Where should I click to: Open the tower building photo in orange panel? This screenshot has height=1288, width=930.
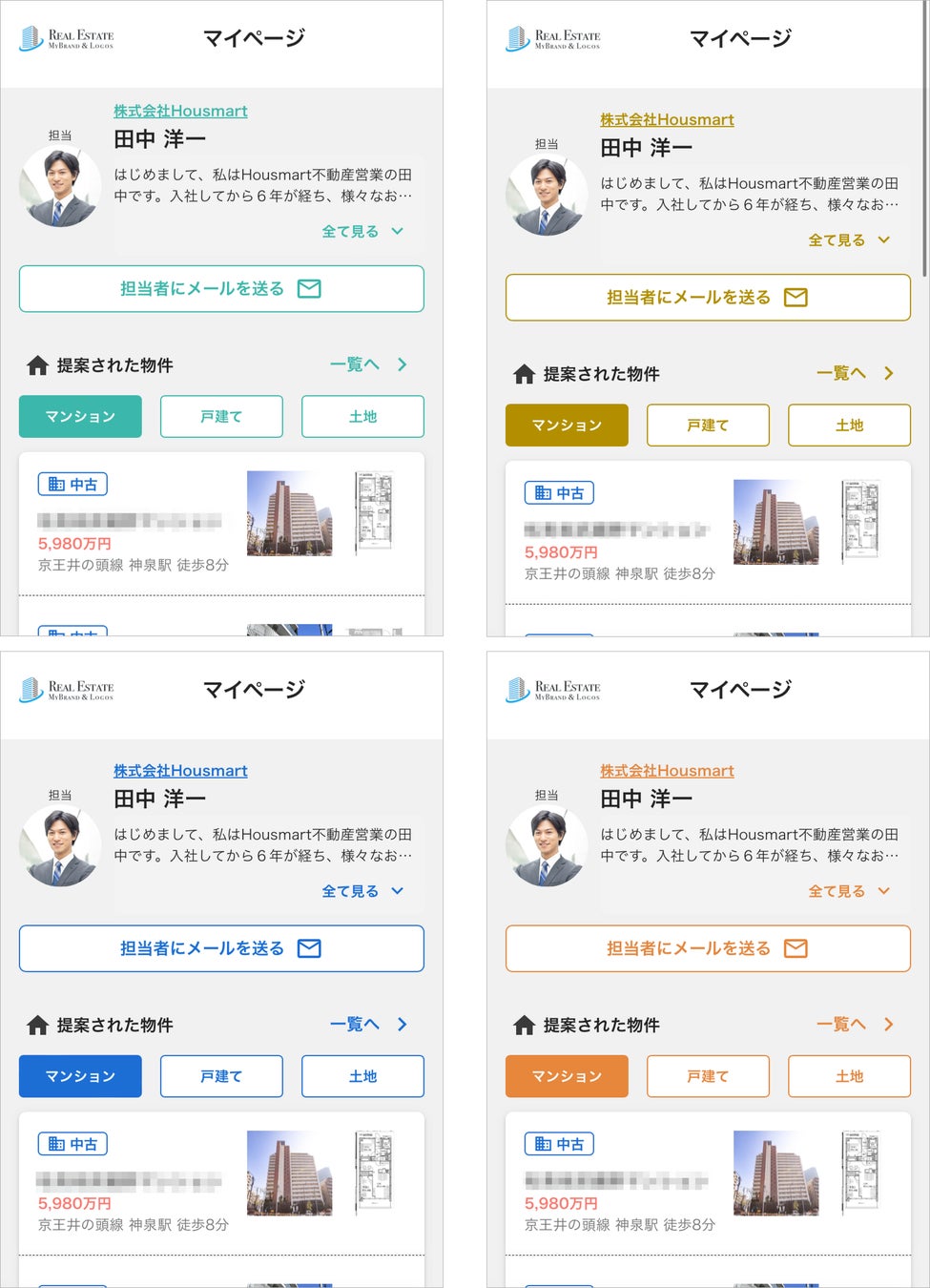click(x=776, y=1173)
